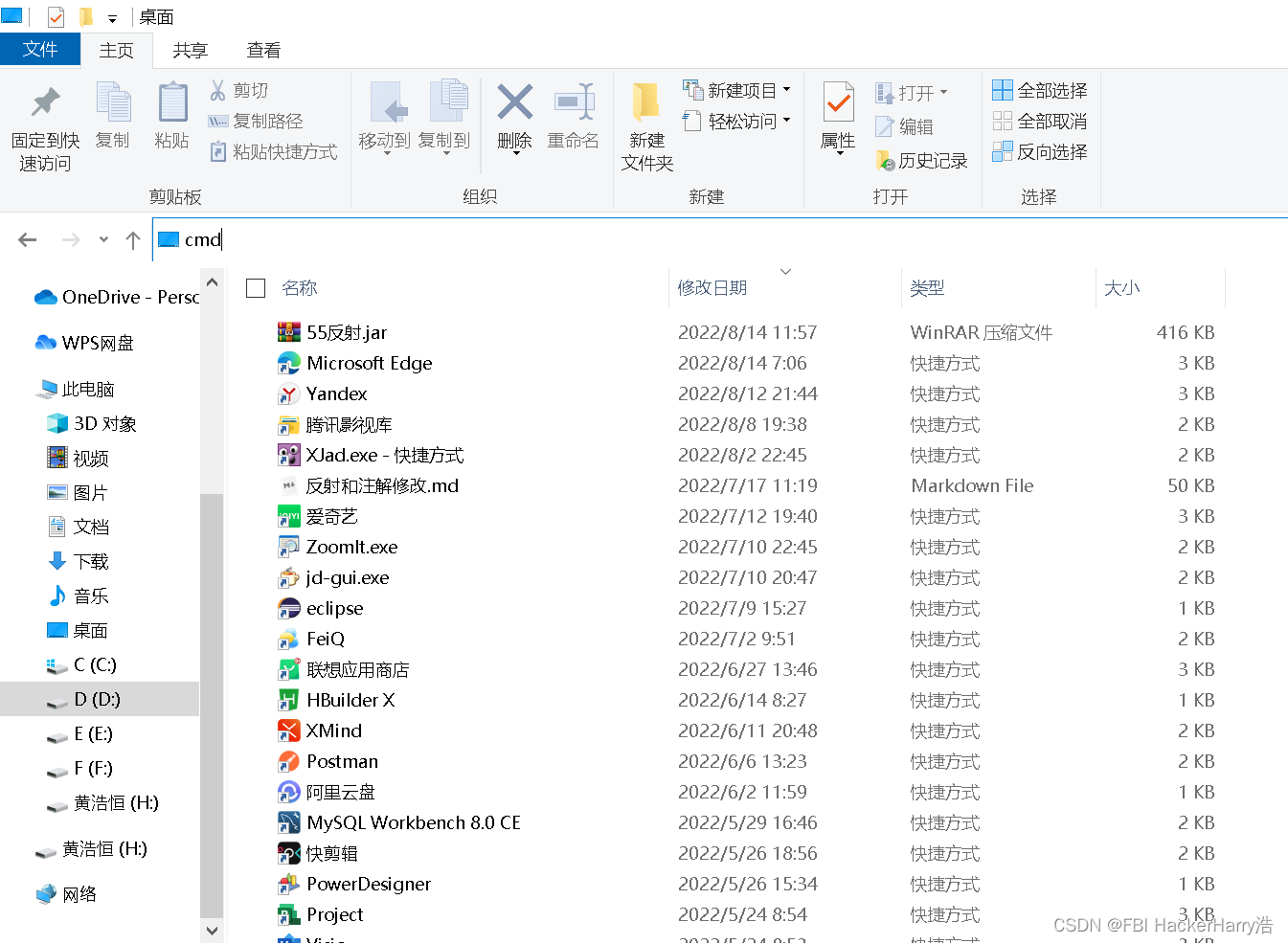Open Downloads (下载) folder in sidebar
Screen dimensions: 1288x944
(79, 561)
